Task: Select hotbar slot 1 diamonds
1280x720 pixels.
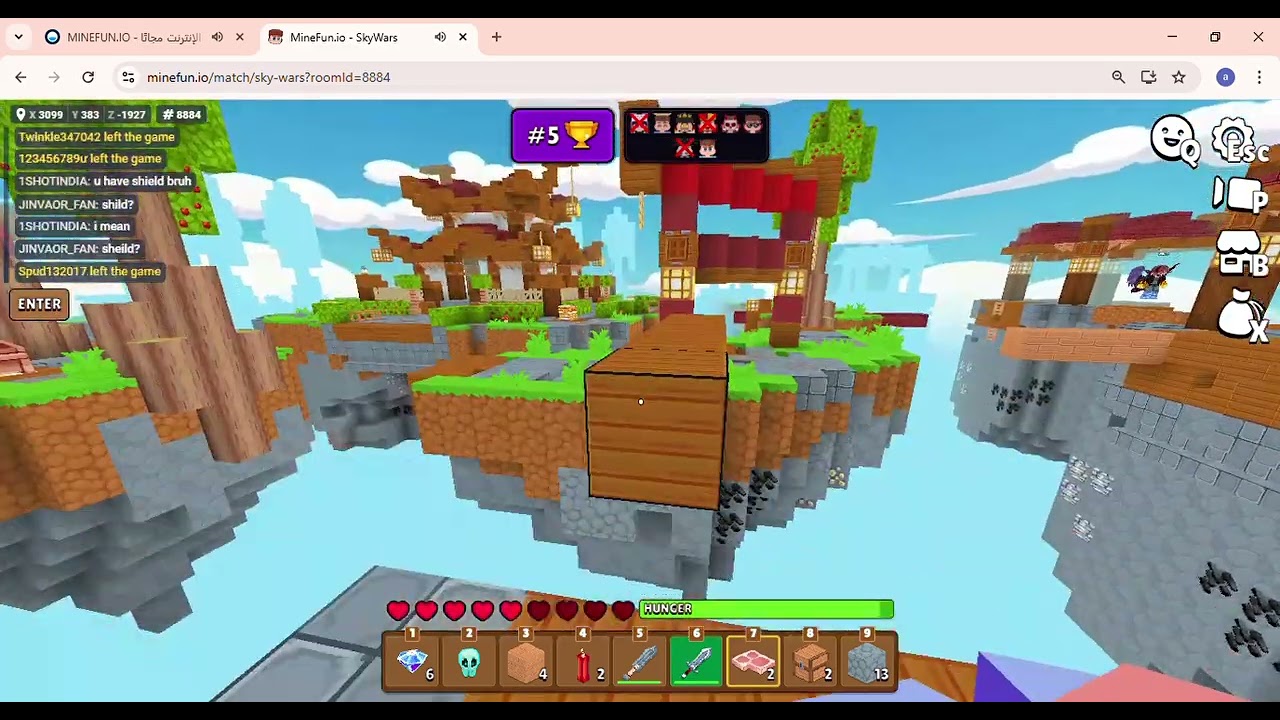Action: tap(413, 661)
